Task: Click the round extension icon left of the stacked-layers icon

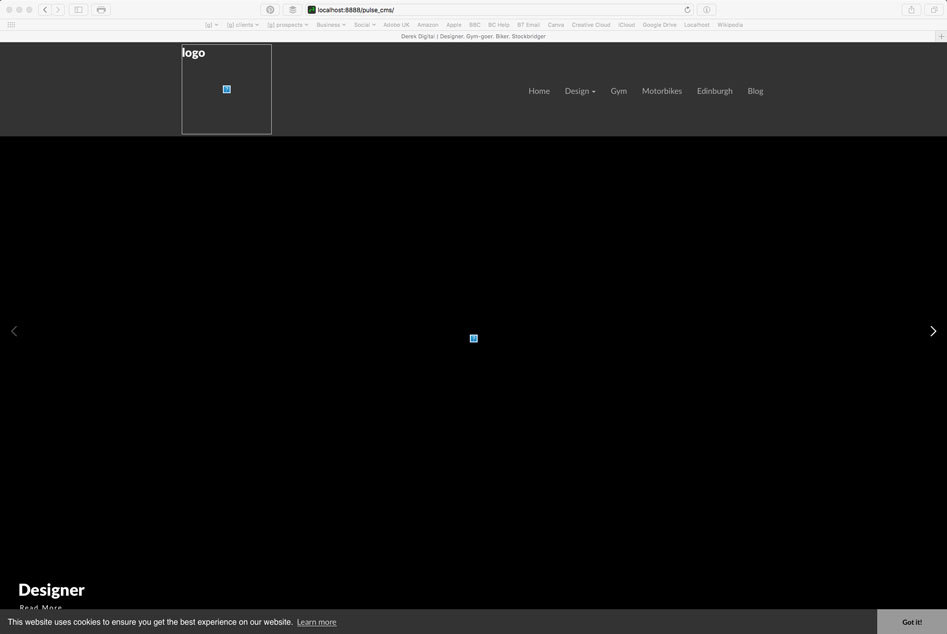Action: tap(270, 10)
